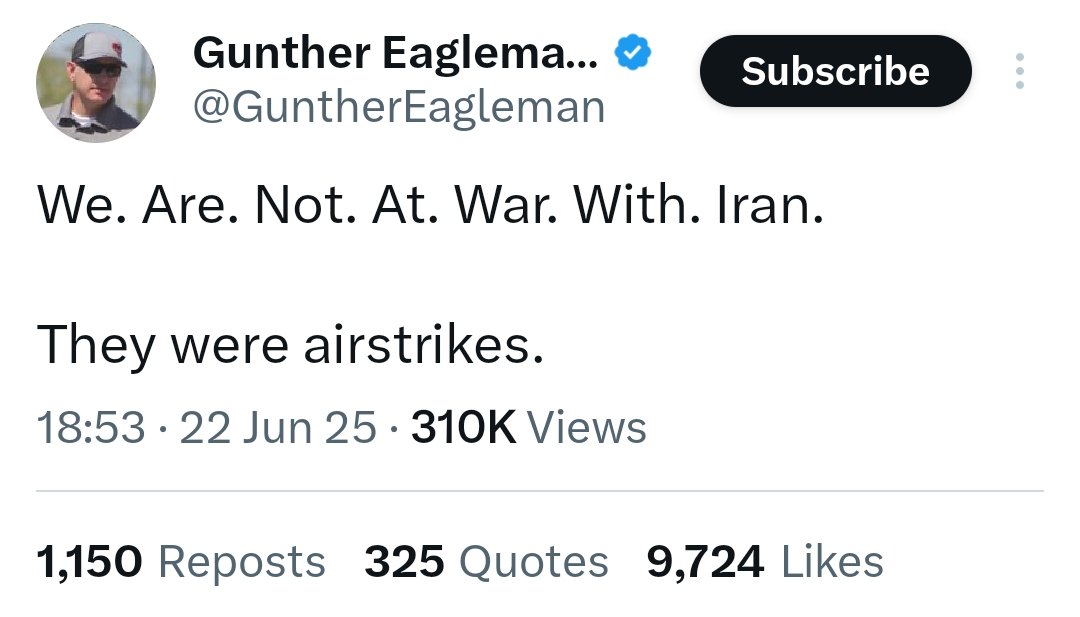Visit the @GuntherEagleman handle link

(x=399, y=107)
